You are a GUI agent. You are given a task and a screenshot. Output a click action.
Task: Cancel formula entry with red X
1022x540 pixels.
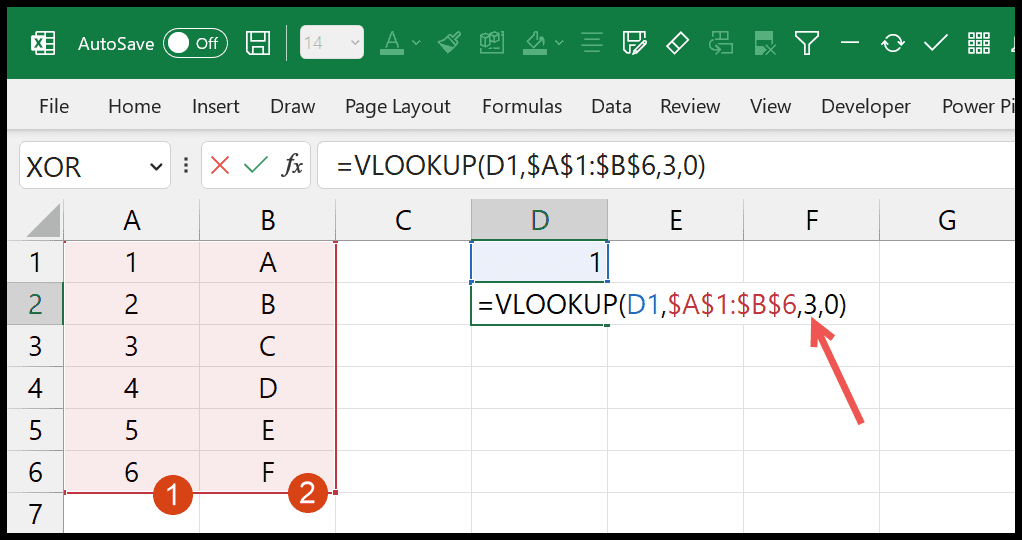tap(220, 166)
